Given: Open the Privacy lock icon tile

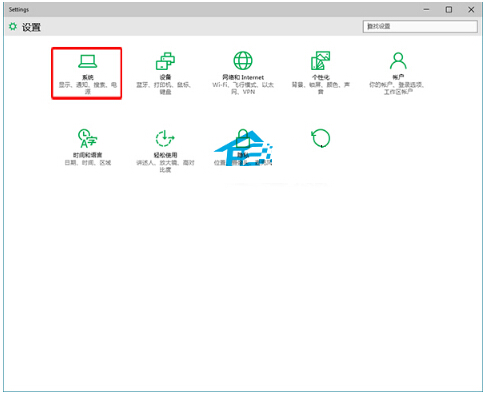Looking at the screenshot, I should [243, 147].
